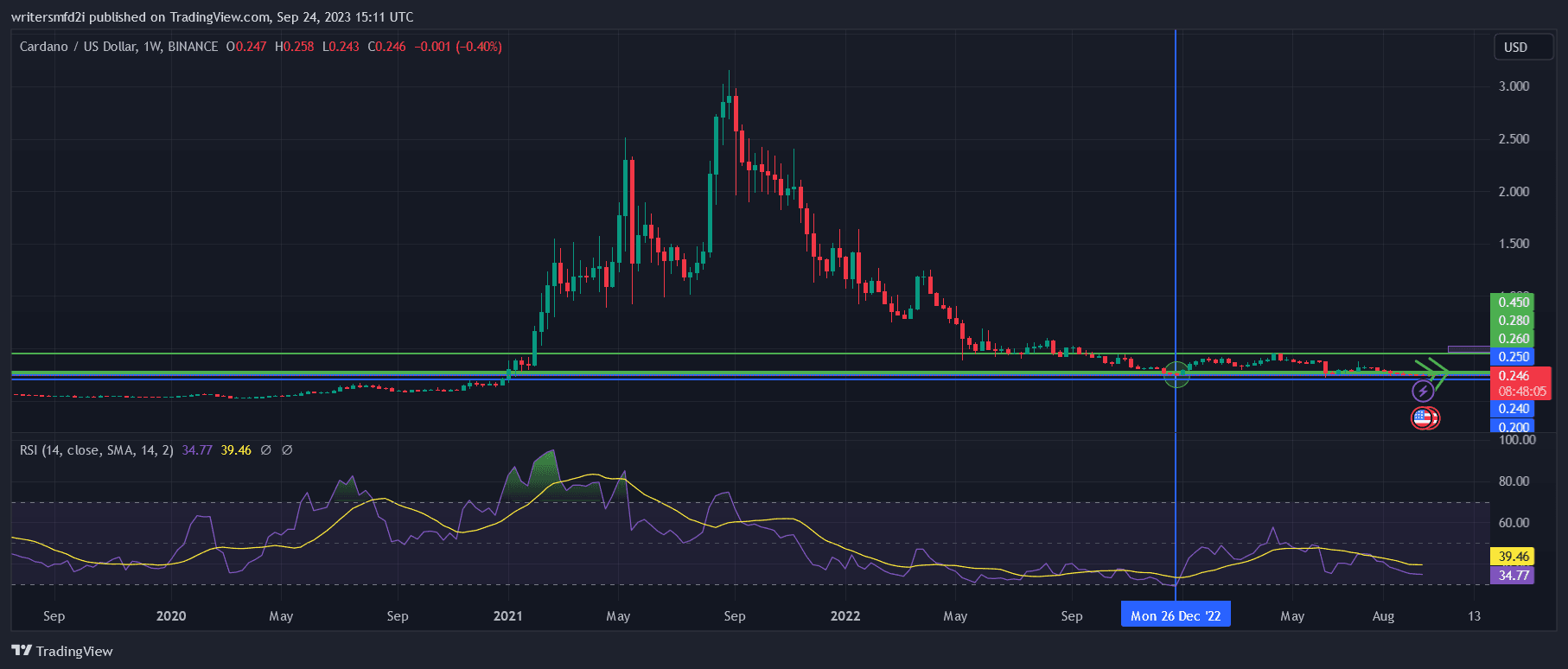This screenshot has height=669, width=1568.
Task: Click the US flag economic event icon
Action: [1423, 419]
